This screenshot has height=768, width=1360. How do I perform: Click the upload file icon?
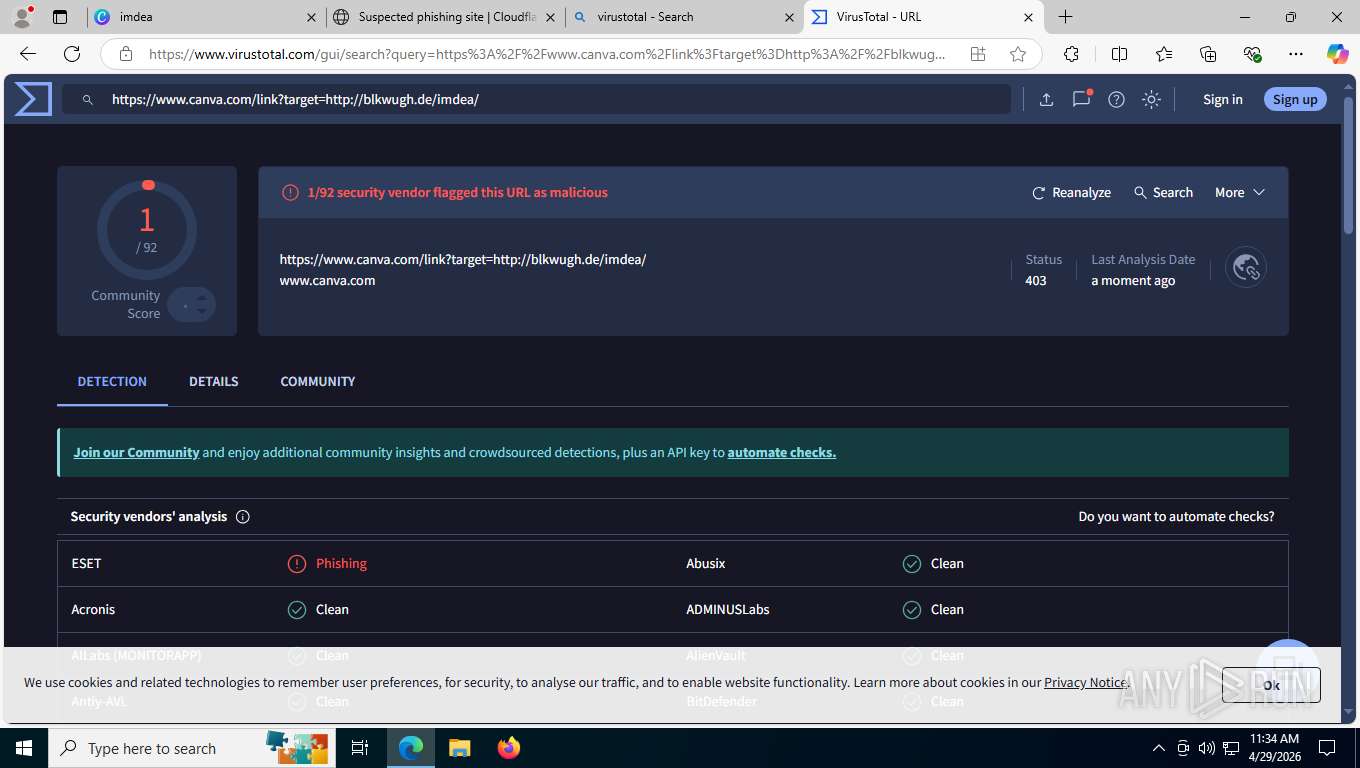click(1046, 99)
